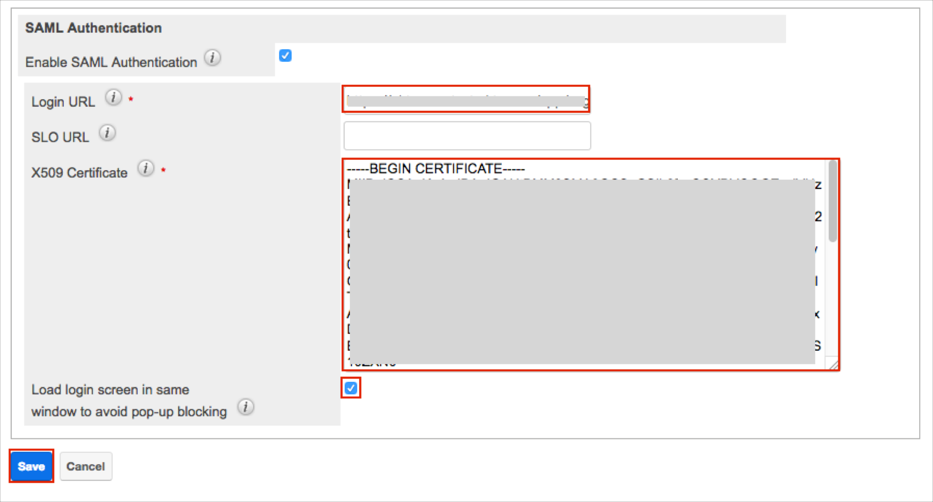Click the Login URL field label

pyautogui.click(x=63, y=102)
